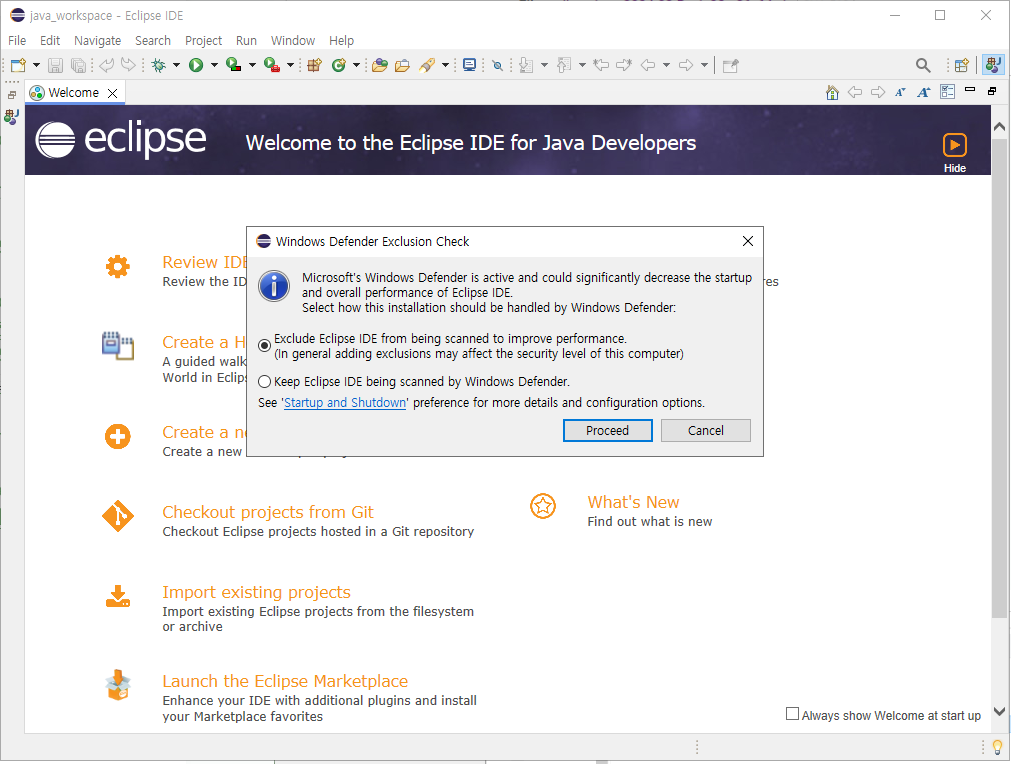Click the Customize page icon

coord(947,92)
